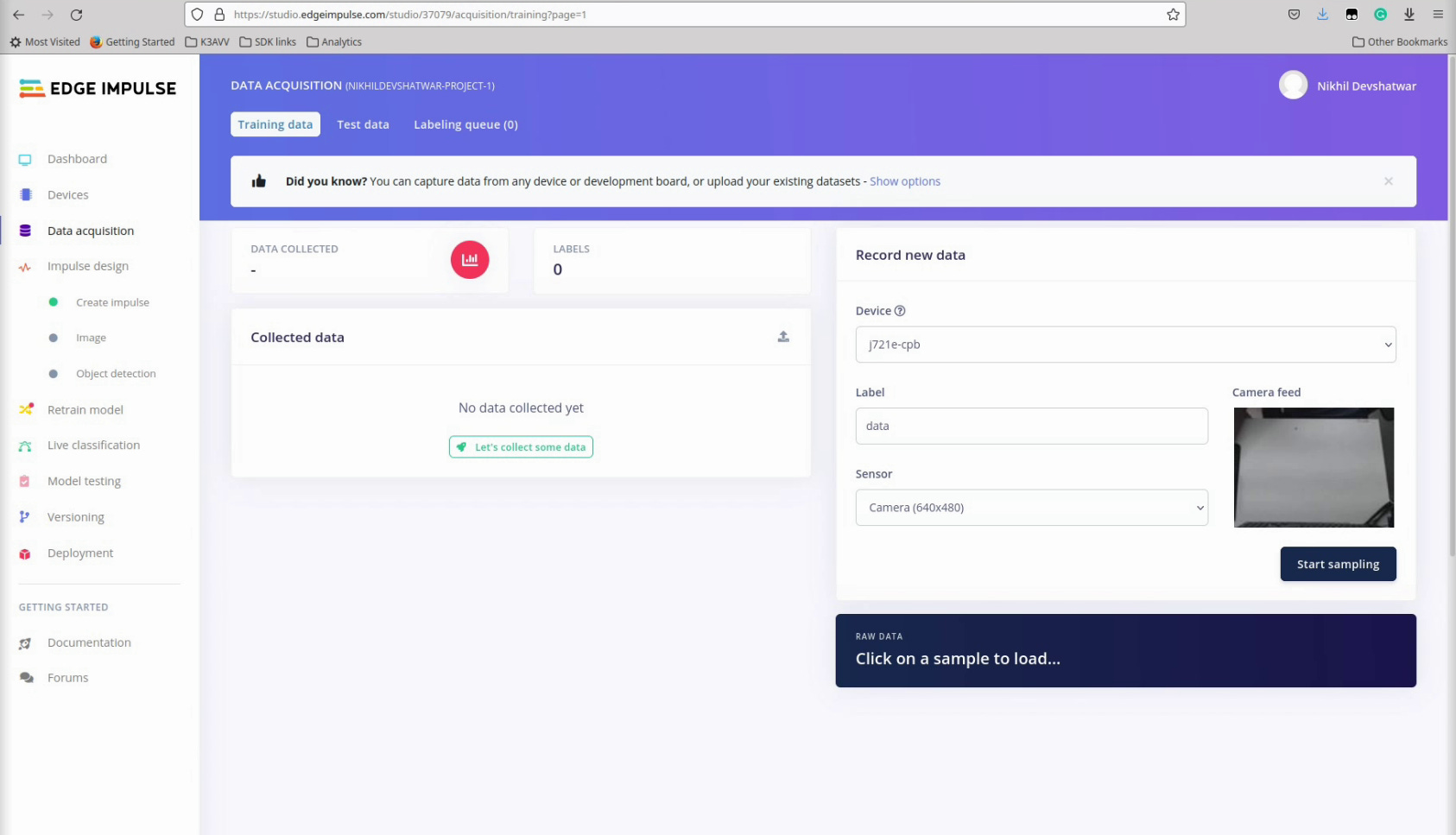Click Let's collect some data button
1456x835 pixels.
(x=521, y=447)
